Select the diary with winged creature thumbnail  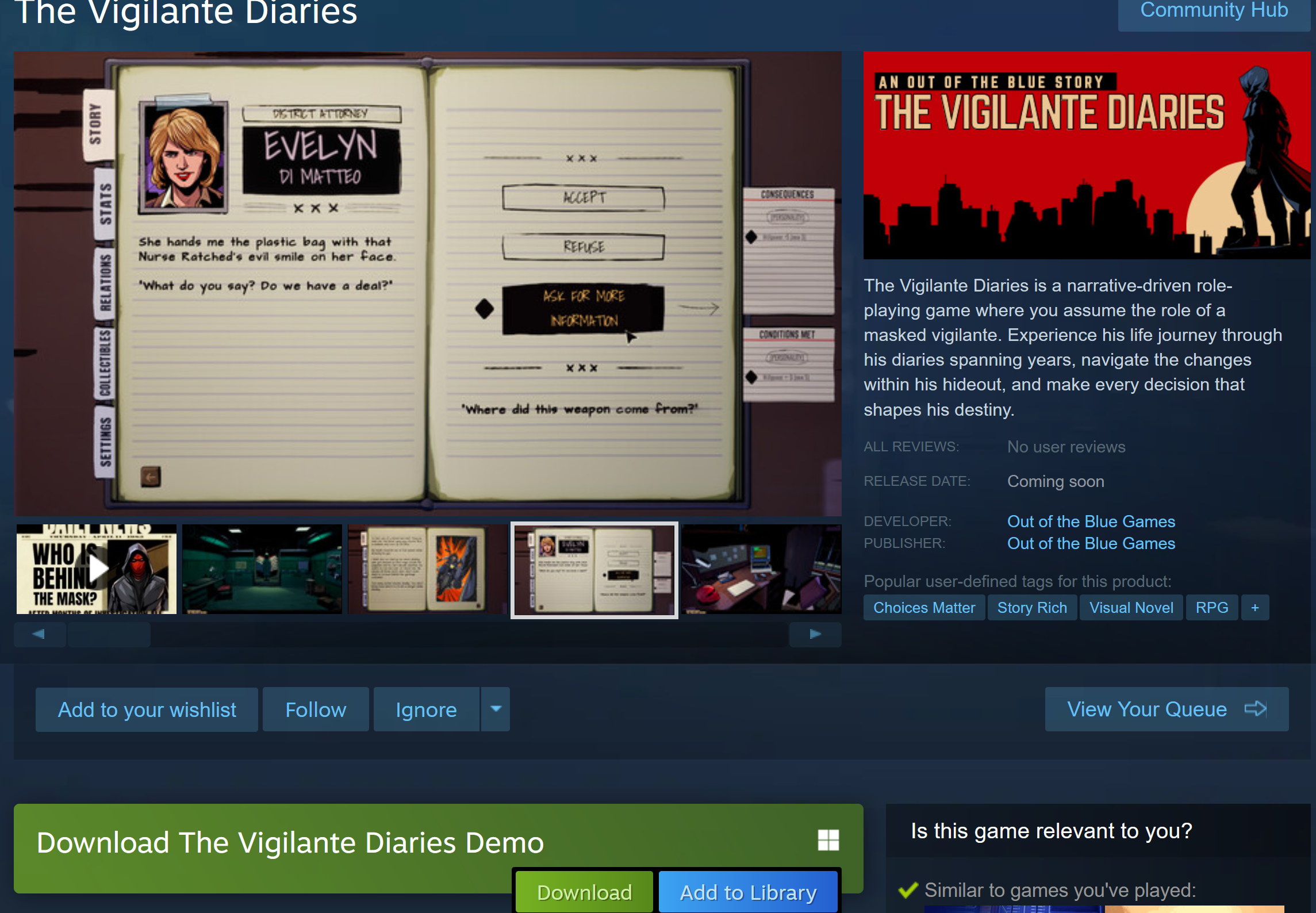[428, 569]
